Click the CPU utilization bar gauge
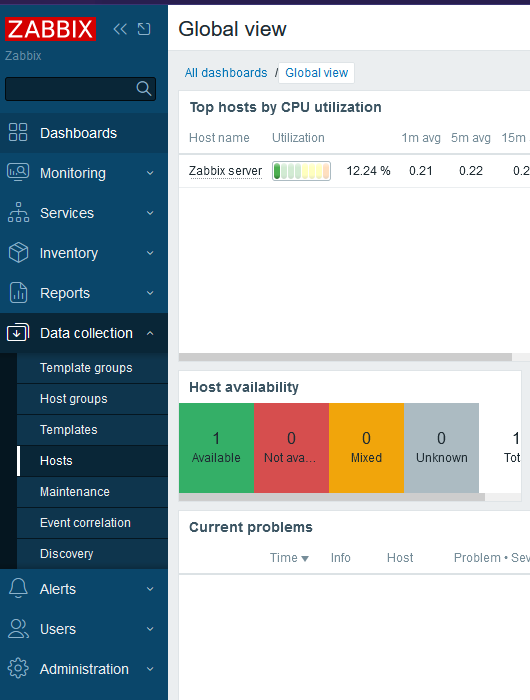The height and width of the screenshot is (700, 530). point(301,171)
